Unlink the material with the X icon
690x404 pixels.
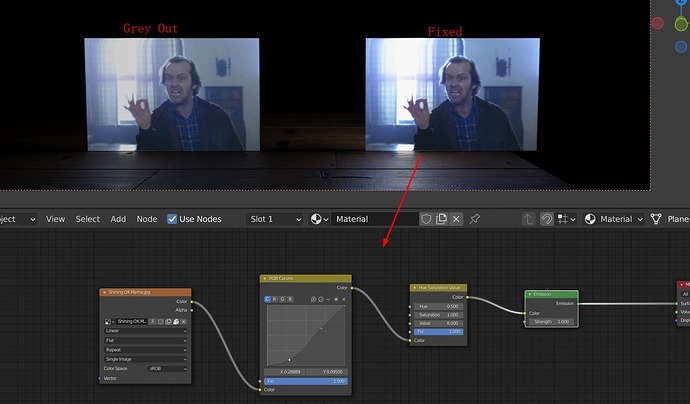tap(456, 219)
